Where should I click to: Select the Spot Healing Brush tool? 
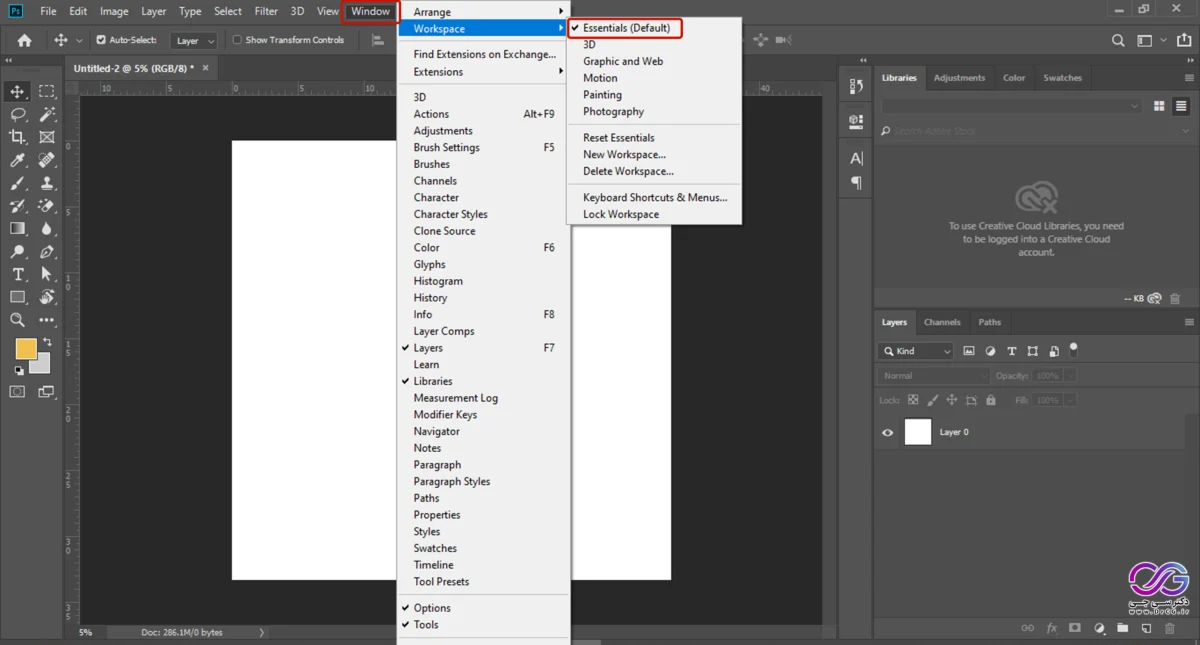(47, 160)
